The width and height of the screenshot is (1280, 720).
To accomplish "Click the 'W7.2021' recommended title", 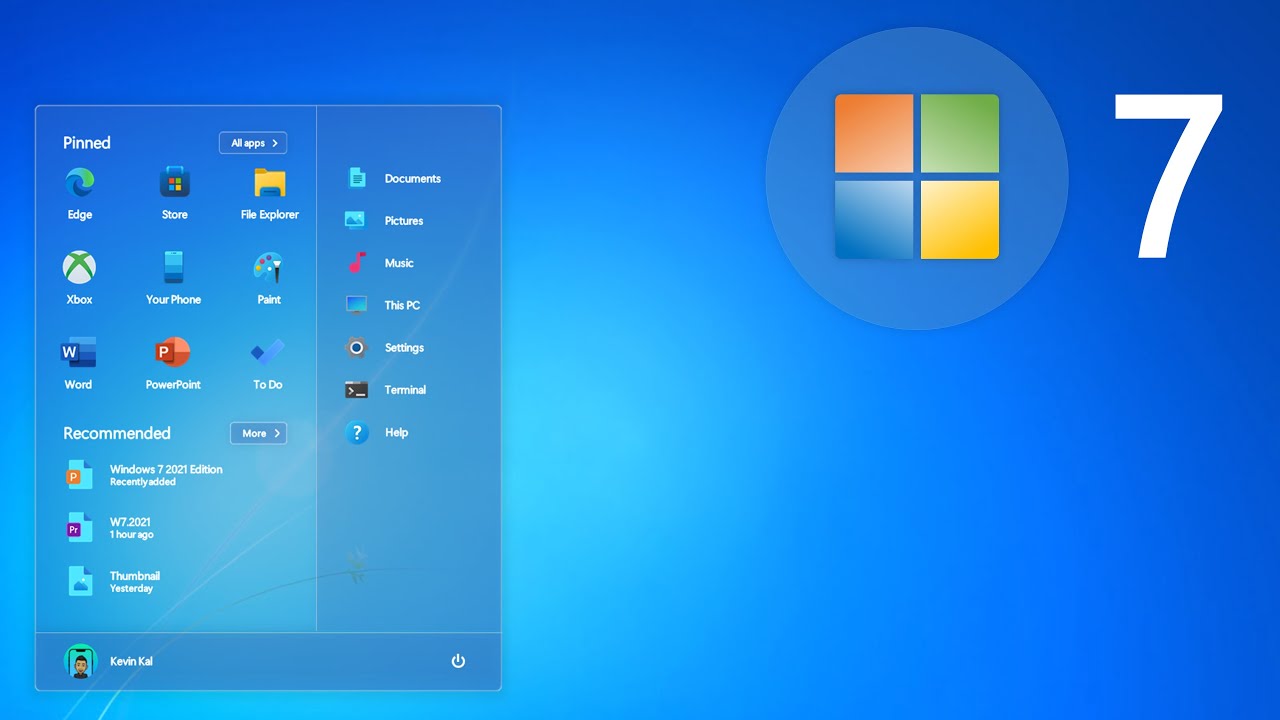I will click(130, 522).
